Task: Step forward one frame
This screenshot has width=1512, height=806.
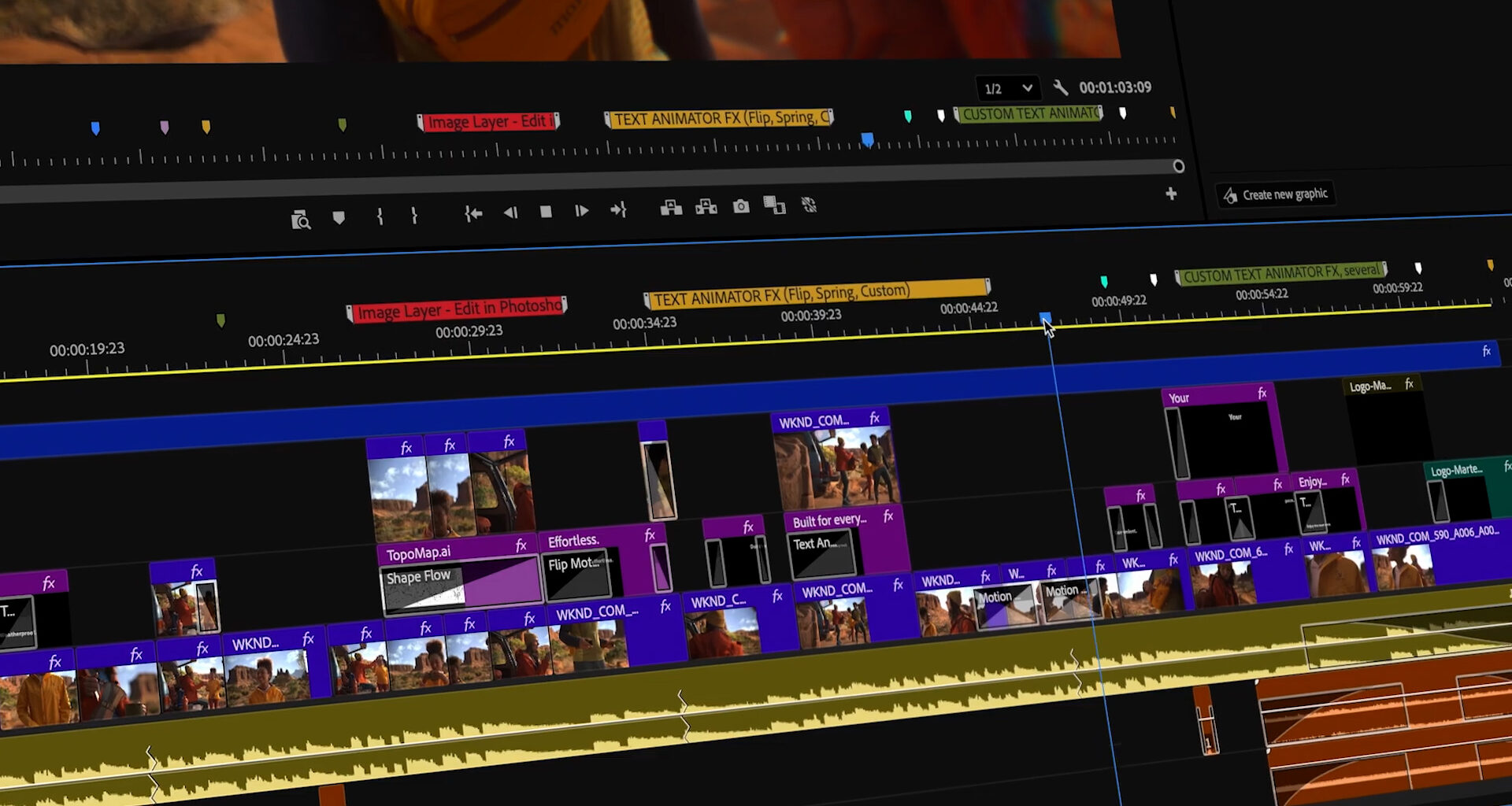Action: [581, 211]
